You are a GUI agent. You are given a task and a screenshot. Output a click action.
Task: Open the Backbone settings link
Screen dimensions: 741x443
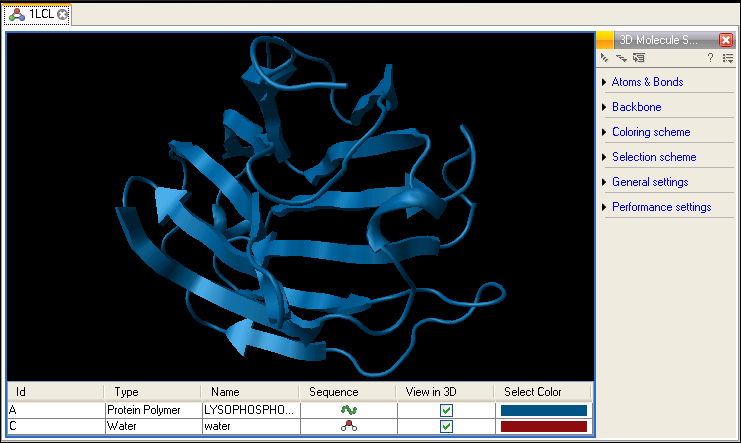(x=637, y=107)
